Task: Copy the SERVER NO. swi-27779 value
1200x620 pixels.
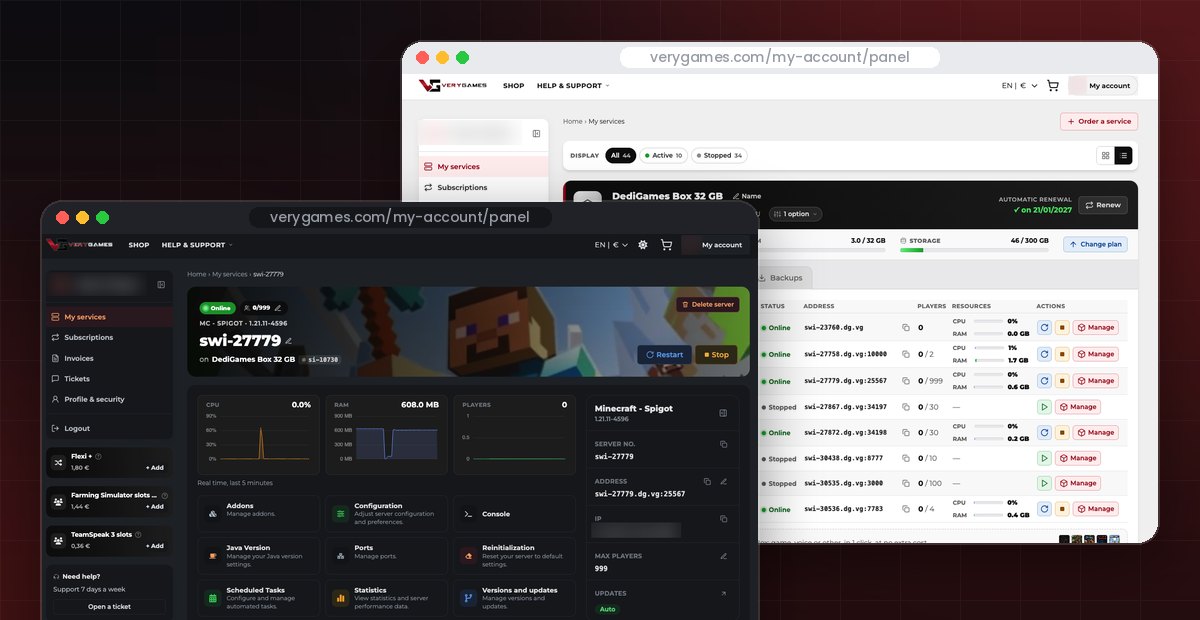Action: point(723,444)
